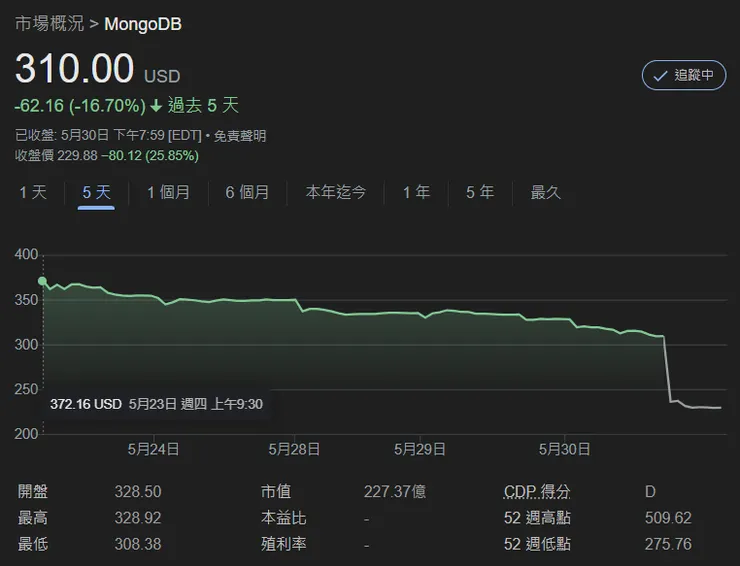Toggle the 追蹤中 follow button

click(x=684, y=75)
